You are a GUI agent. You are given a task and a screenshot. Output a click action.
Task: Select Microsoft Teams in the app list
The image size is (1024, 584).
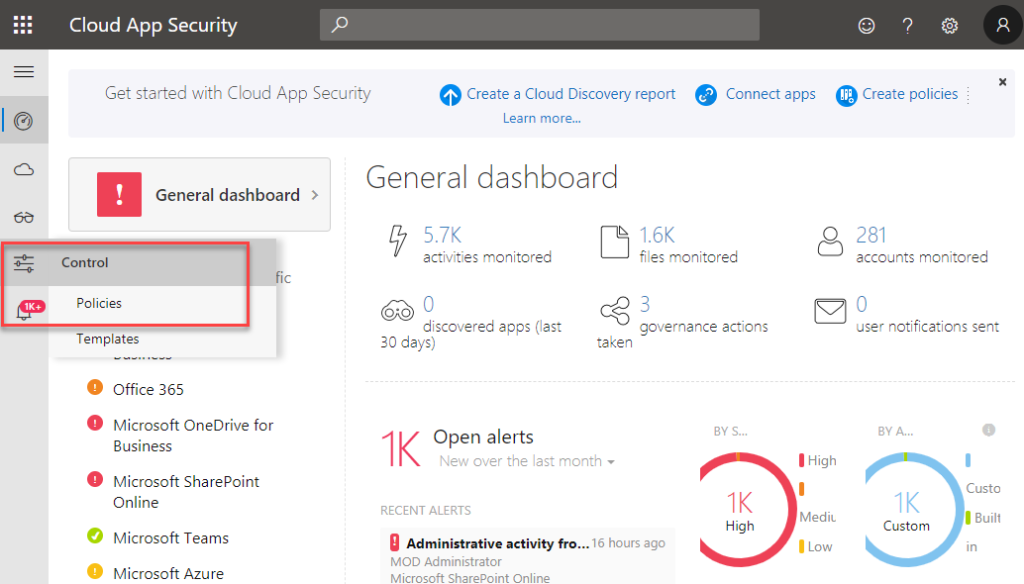click(171, 538)
